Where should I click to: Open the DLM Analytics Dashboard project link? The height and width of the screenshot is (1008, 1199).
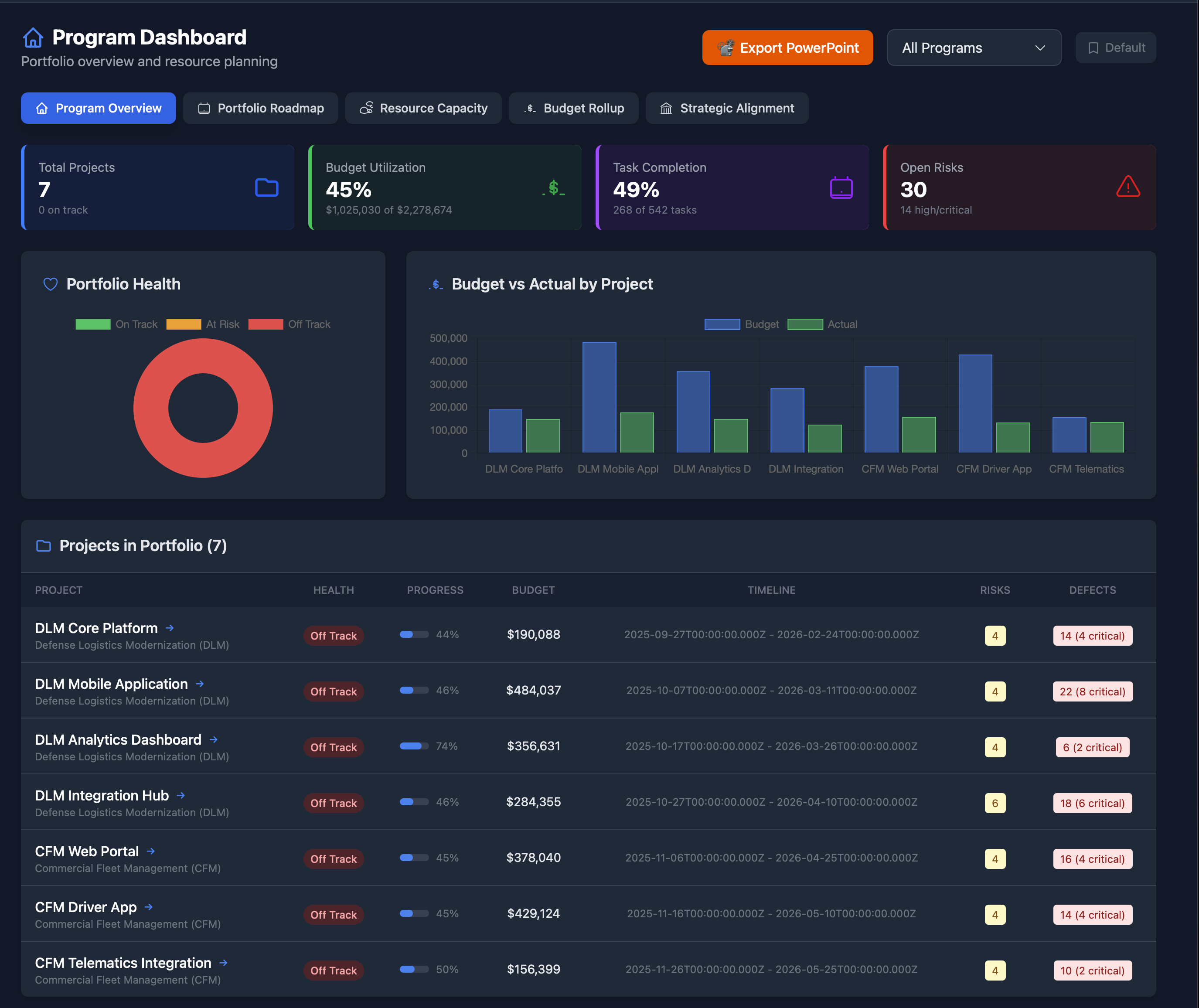click(x=118, y=739)
